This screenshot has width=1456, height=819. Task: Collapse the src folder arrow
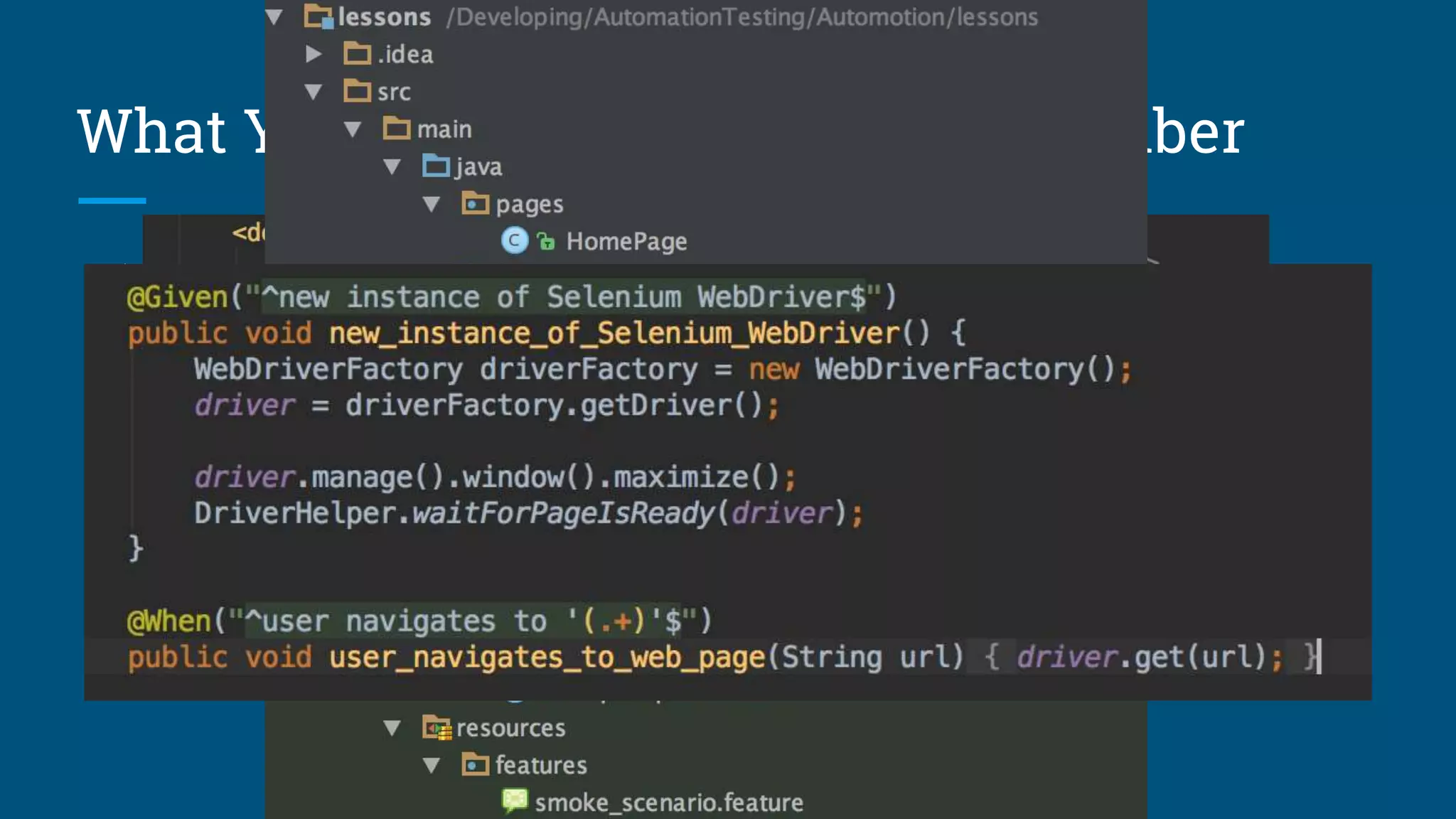(313, 91)
